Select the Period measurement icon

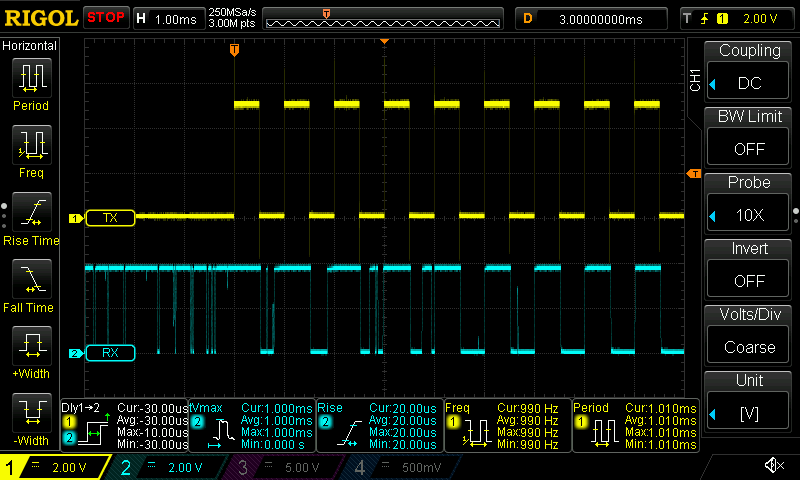[x=30, y=78]
